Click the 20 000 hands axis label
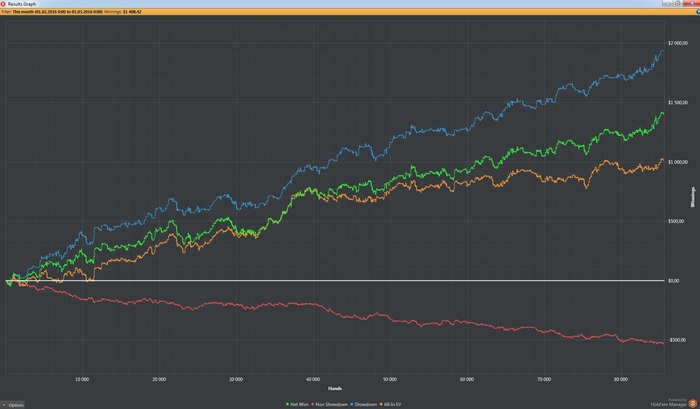The image size is (700, 409). pos(159,380)
